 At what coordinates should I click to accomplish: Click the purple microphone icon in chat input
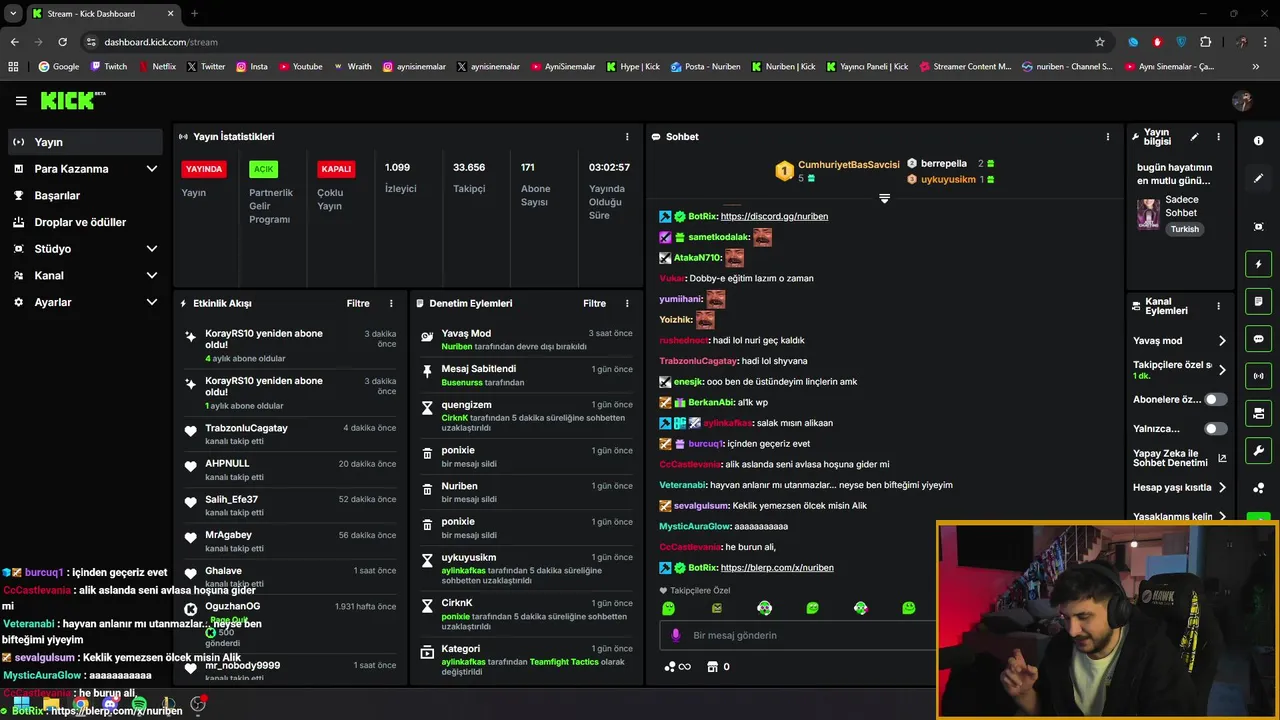click(676, 635)
